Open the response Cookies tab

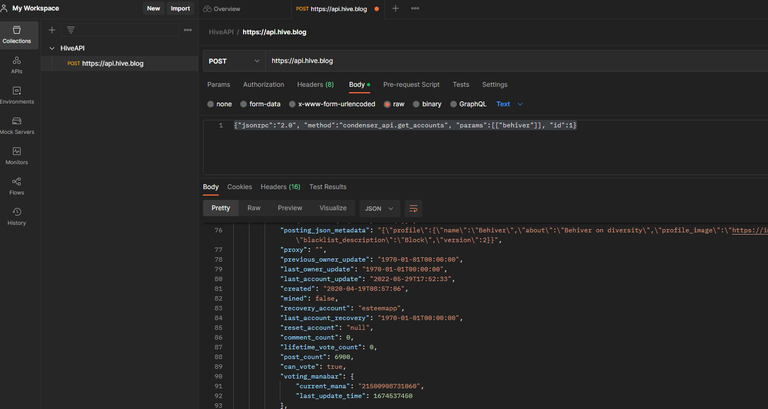pyautogui.click(x=240, y=187)
